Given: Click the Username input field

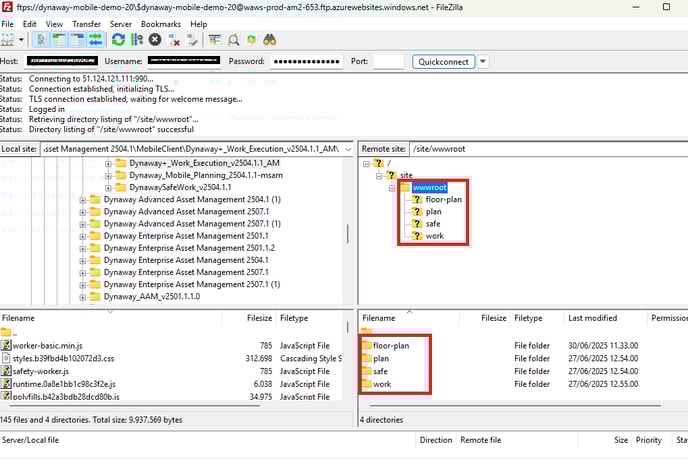Looking at the screenshot, I should point(184,61).
